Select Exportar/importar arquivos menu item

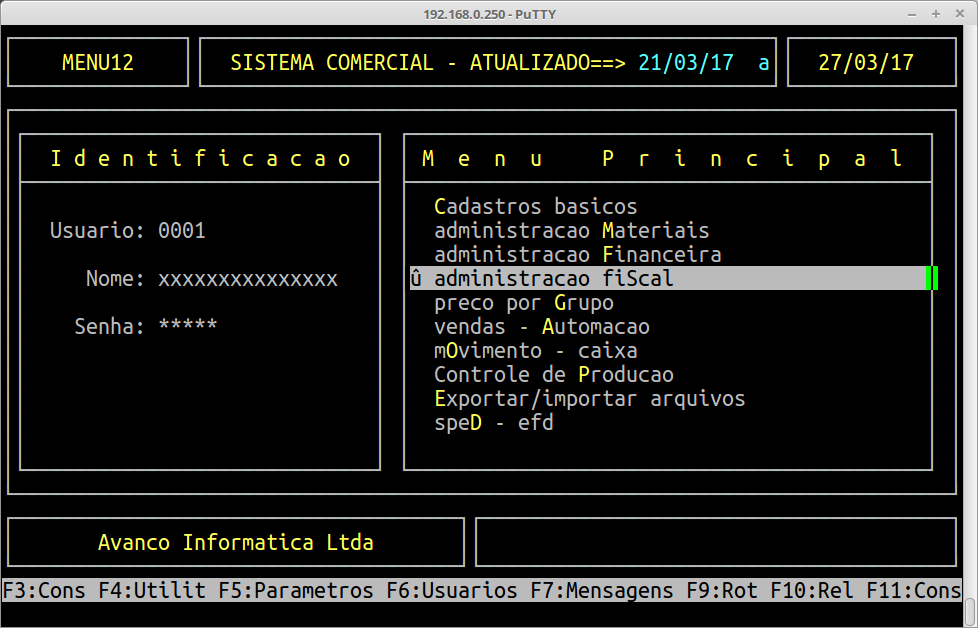click(x=589, y=399)
